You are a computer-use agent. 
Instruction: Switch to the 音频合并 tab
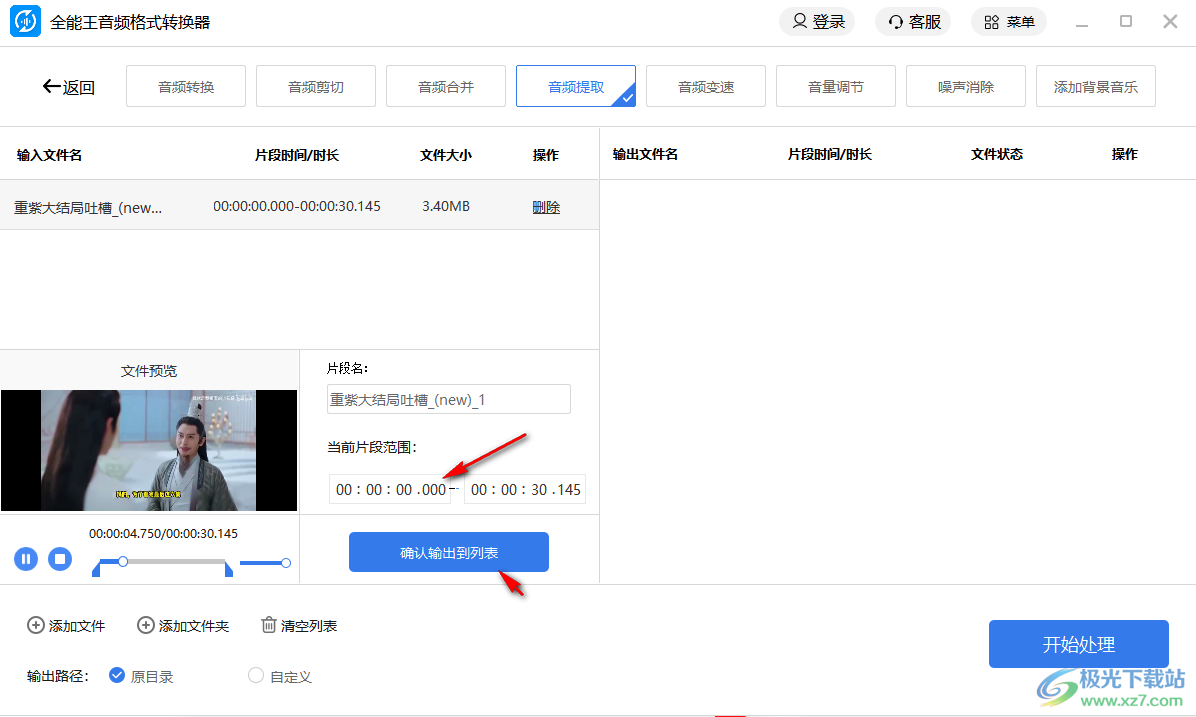click(x=445, y=86)
